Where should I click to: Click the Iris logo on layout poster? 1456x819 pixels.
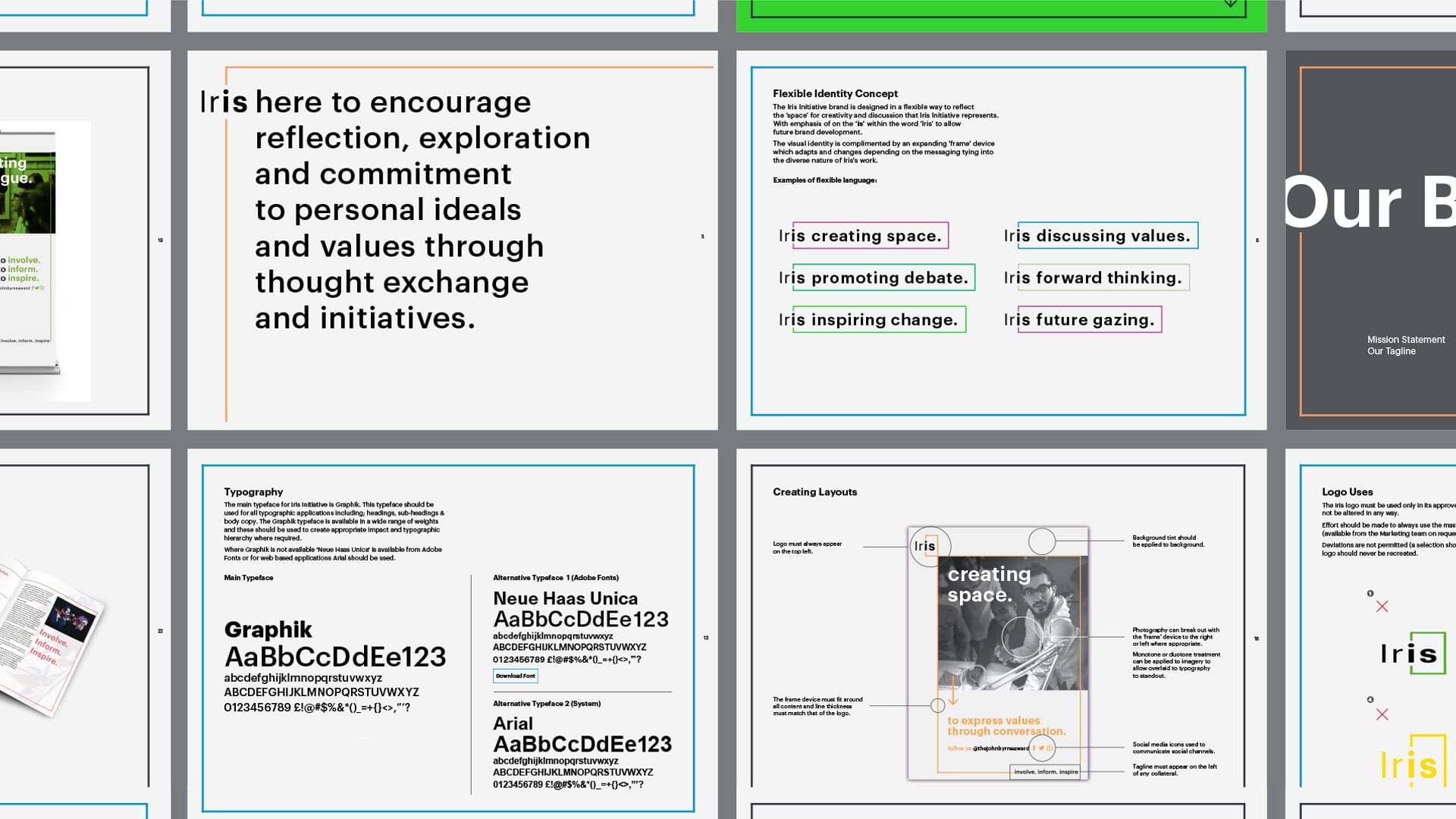pyautogui.click(x=925, y=546)
